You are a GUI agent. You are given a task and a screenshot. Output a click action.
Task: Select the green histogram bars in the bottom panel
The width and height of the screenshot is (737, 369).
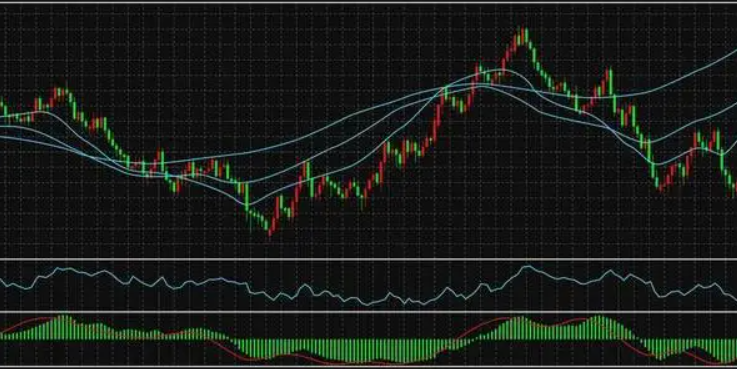pos(368,339)
